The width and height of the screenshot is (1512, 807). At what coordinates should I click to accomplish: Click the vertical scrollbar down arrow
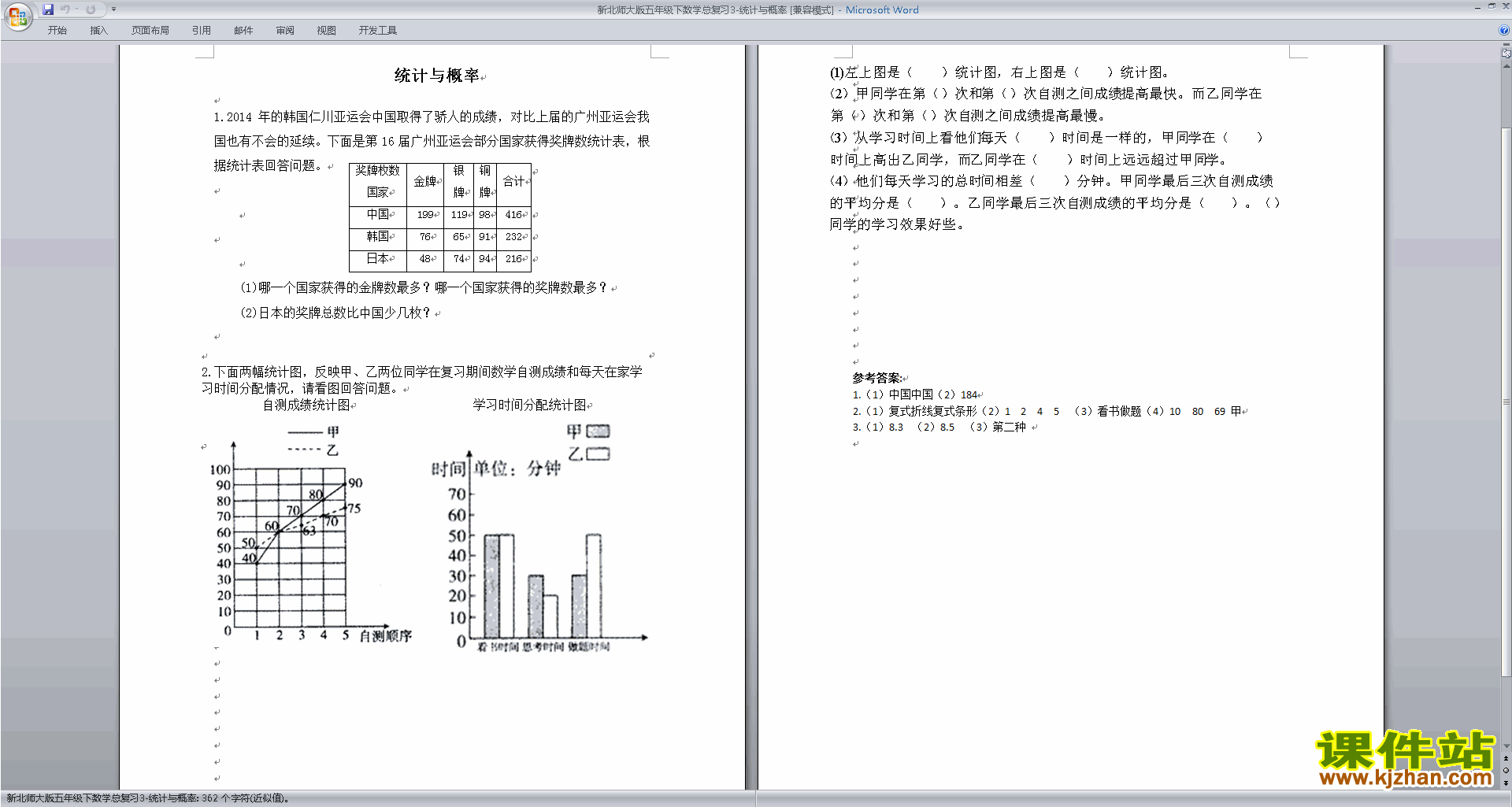pos(1506,746)
